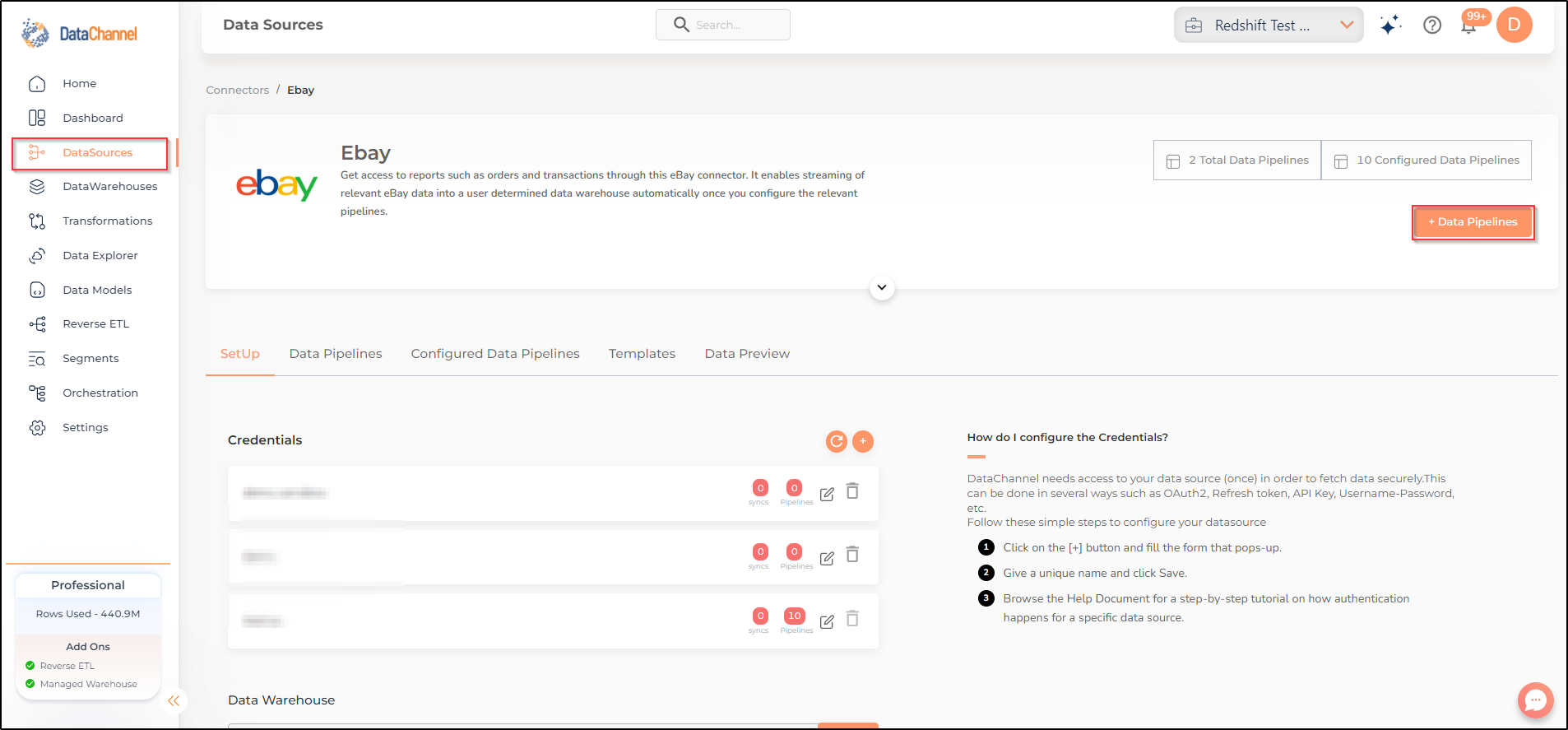Open the user profile avatar D
The height and width of the screenshot is (730, 1568).
click(1515, 25)
